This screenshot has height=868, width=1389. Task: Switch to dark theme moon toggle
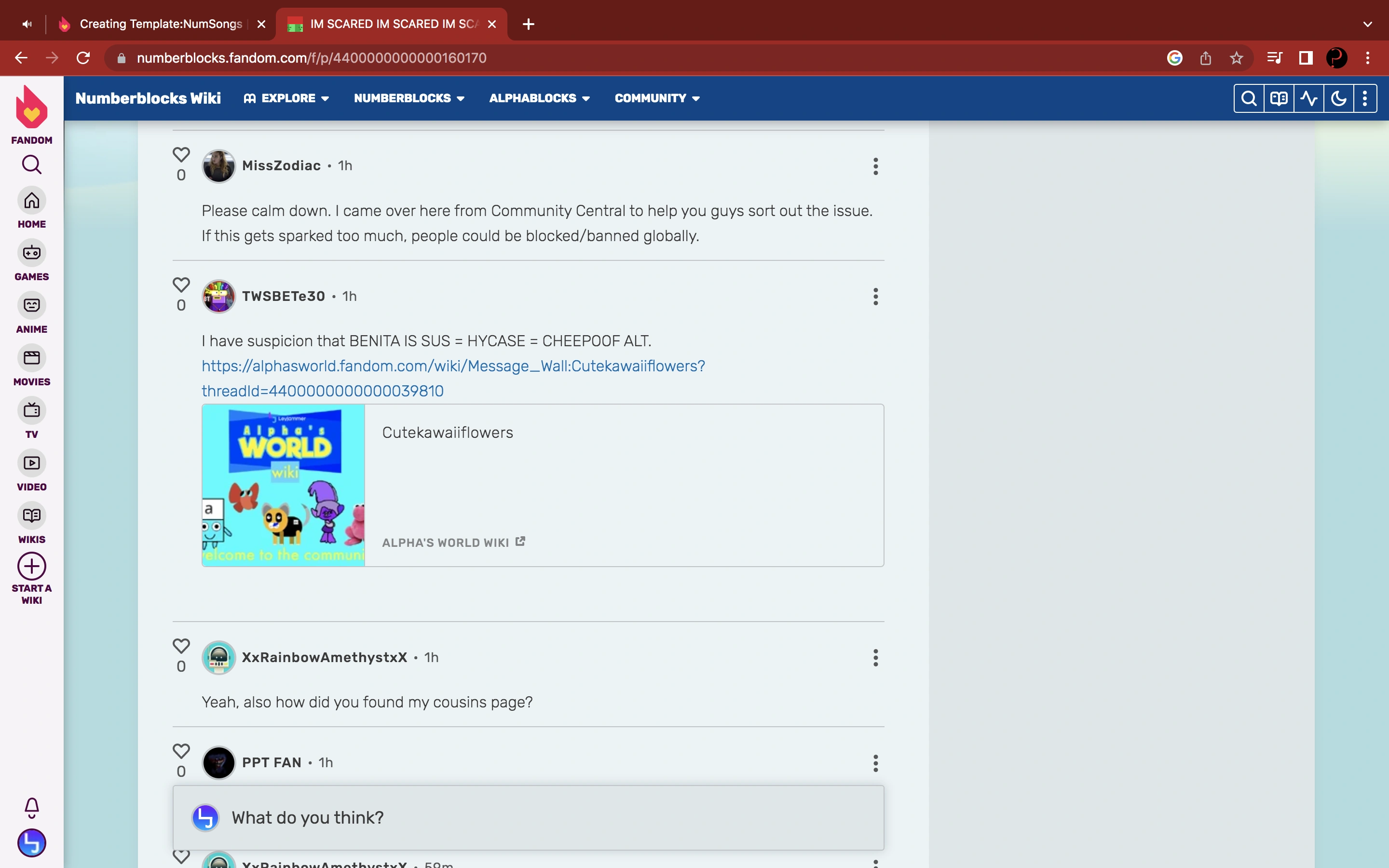click(1338, 98)
